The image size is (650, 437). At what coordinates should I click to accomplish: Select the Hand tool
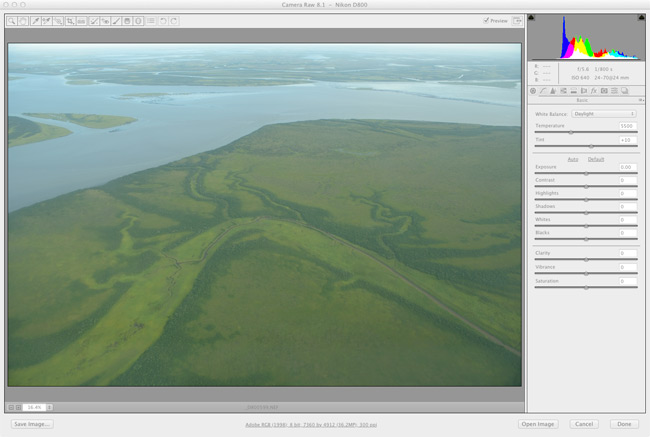23,20
